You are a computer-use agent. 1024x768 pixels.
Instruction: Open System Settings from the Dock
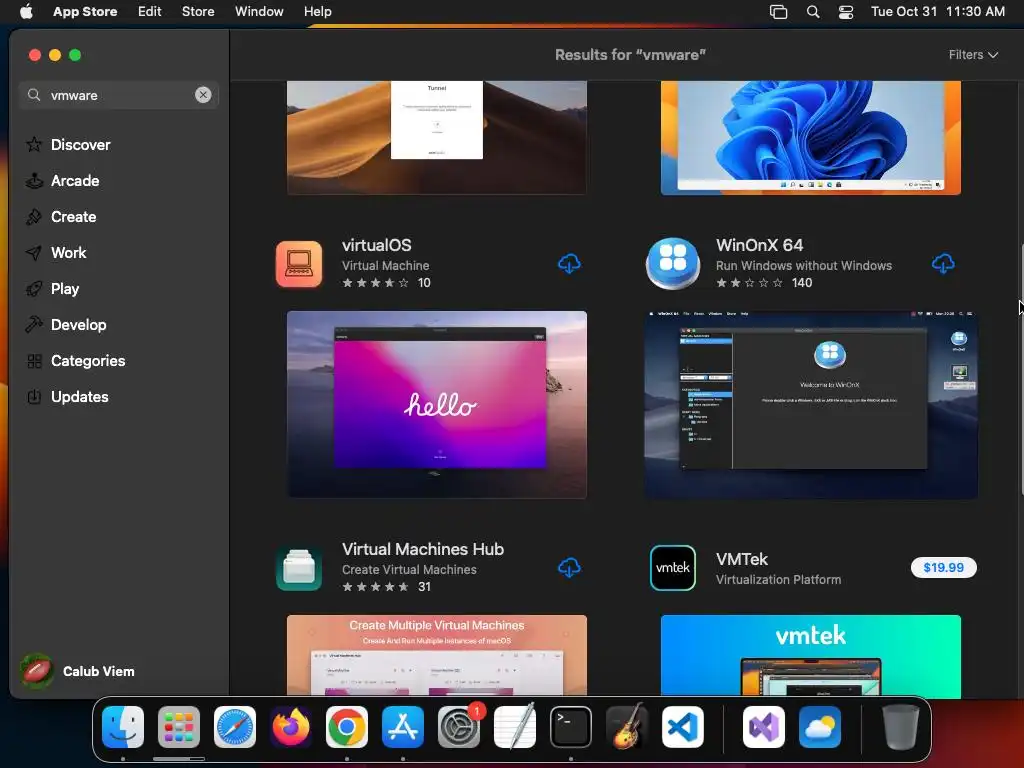coord(459,727)
